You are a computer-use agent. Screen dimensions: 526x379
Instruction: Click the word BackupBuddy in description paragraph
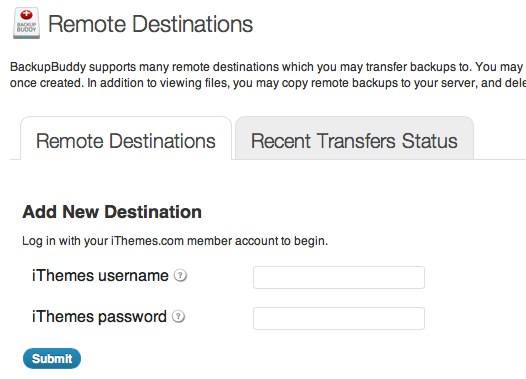[48, 67]
